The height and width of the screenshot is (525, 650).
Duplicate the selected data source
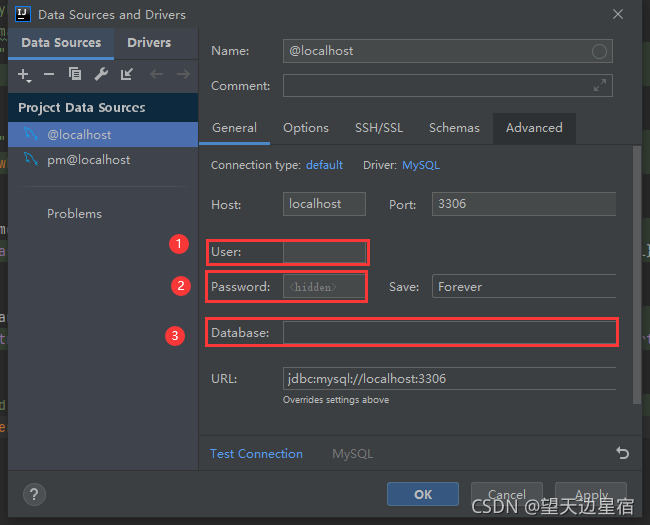(x=75, y=74)
